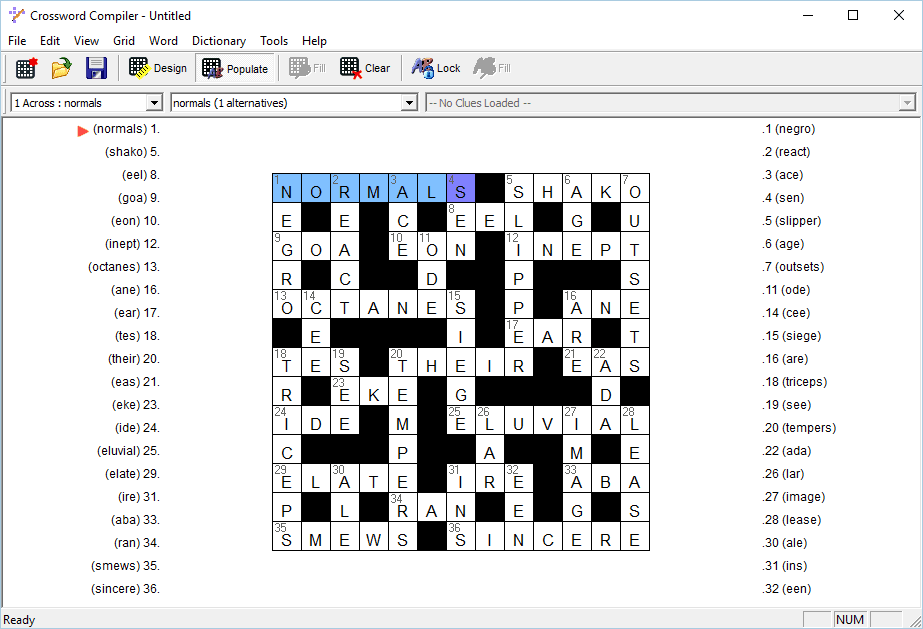Screen dimensions: 923x629
Task: Select across entry '(smews) 35.'
Action: (x=125, y=565)
